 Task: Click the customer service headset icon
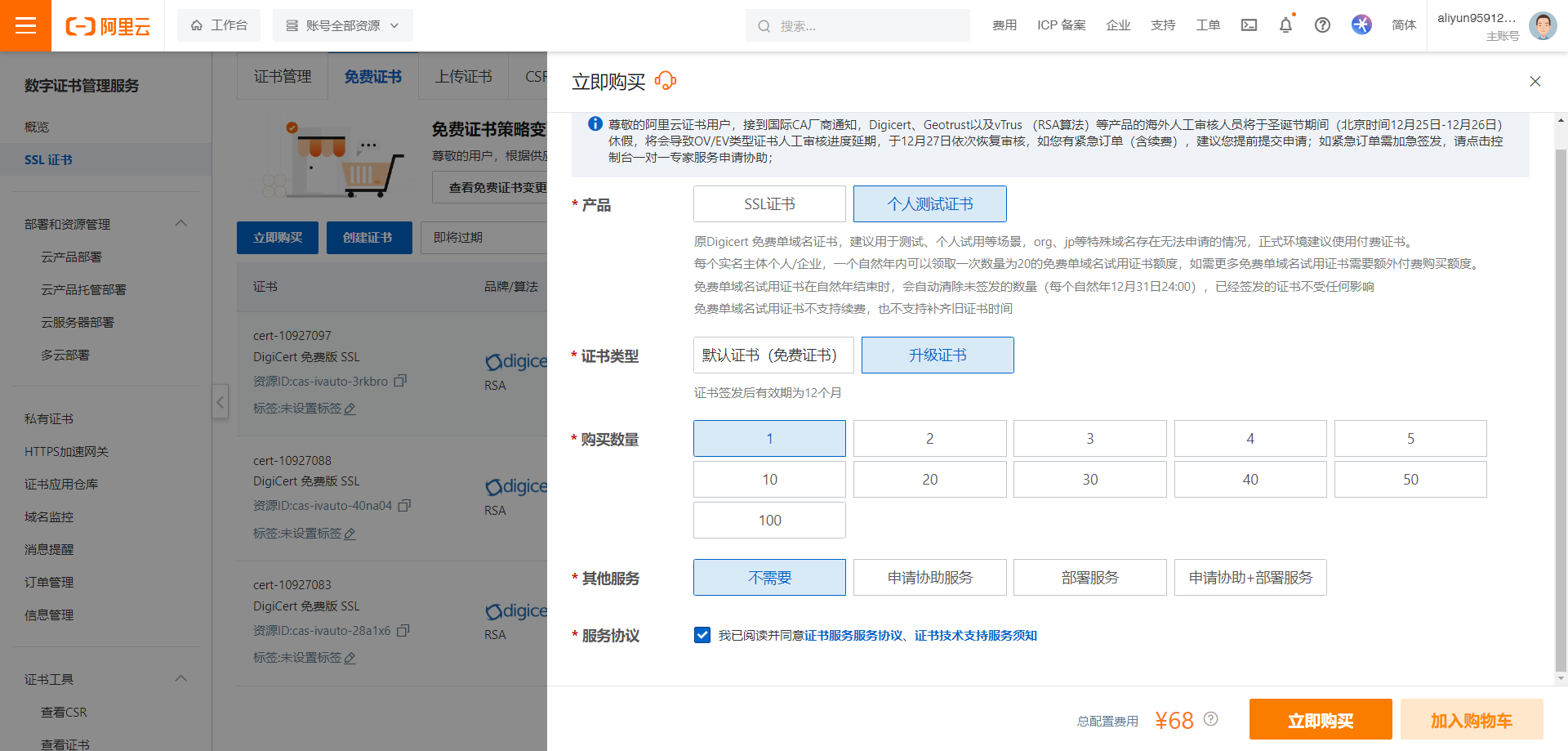click(x=666, y=80)
